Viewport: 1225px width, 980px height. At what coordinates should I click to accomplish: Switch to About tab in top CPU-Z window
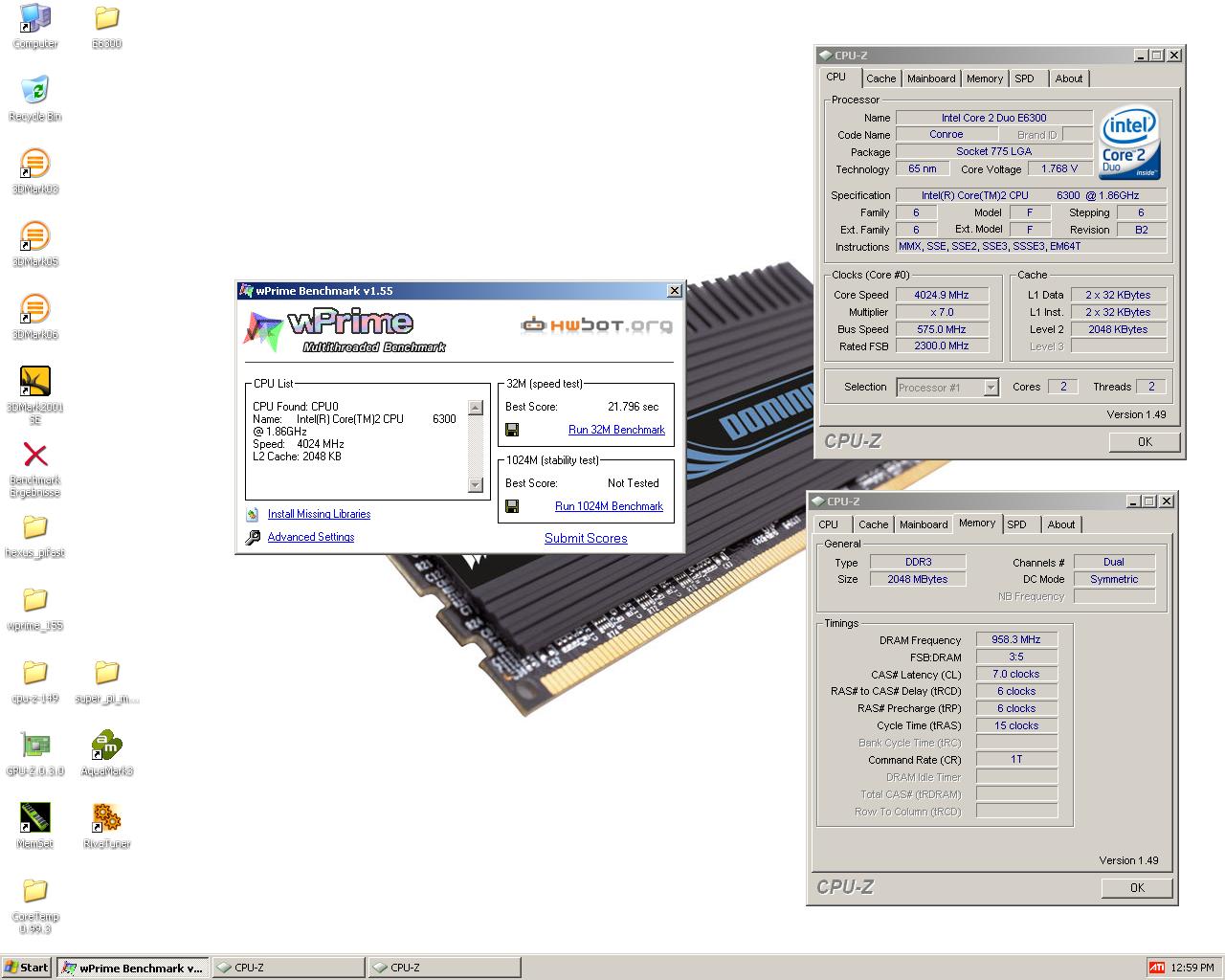click(1069, 79)
